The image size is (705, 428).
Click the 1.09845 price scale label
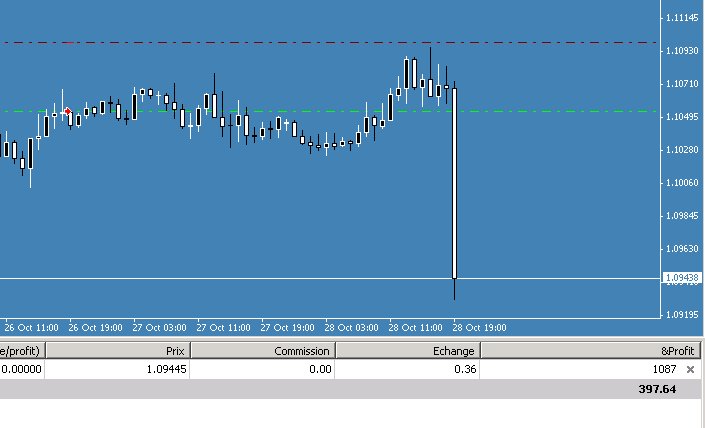[x=682, y=216]
